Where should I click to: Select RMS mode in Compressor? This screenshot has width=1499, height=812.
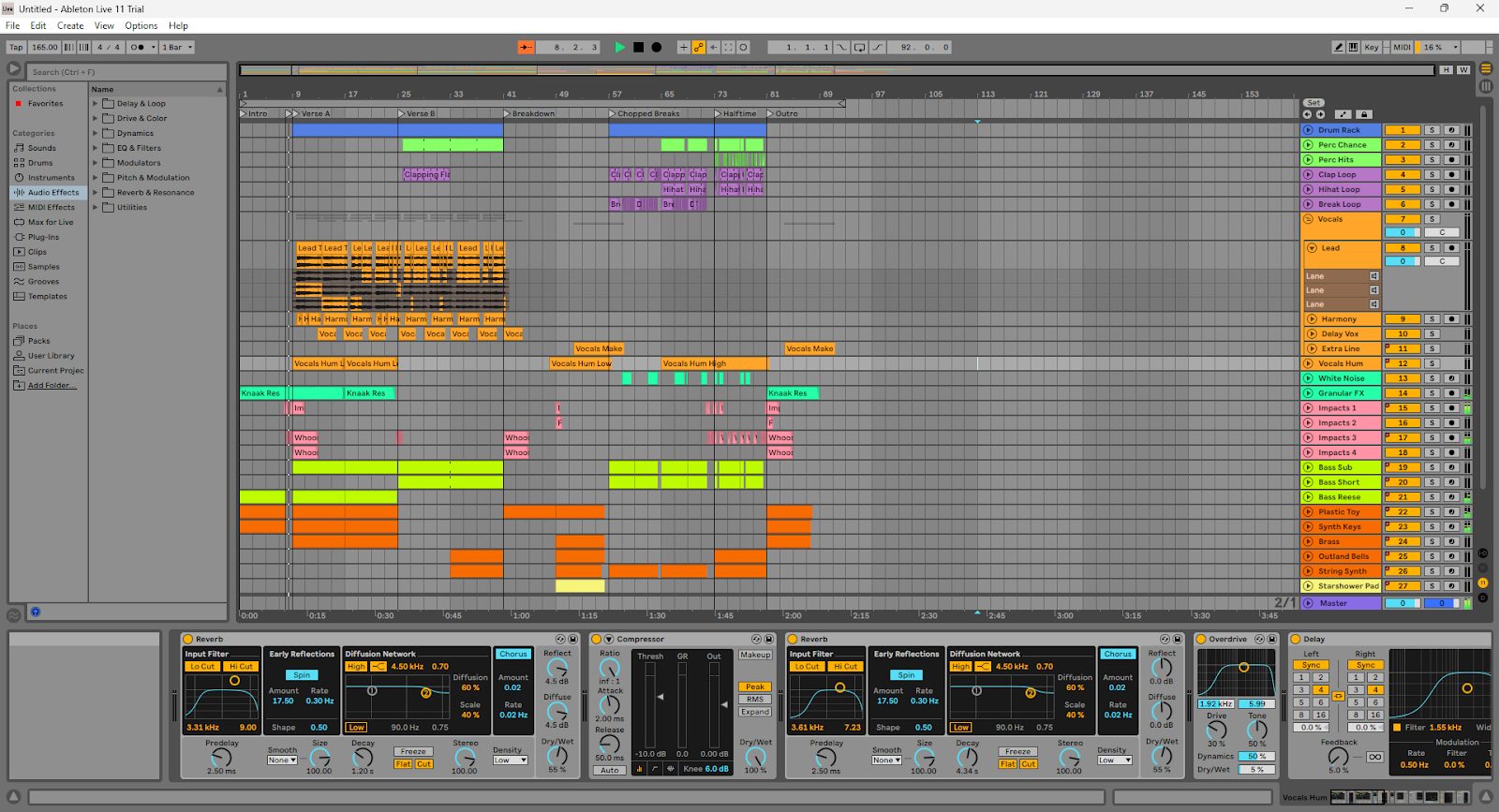755,700
